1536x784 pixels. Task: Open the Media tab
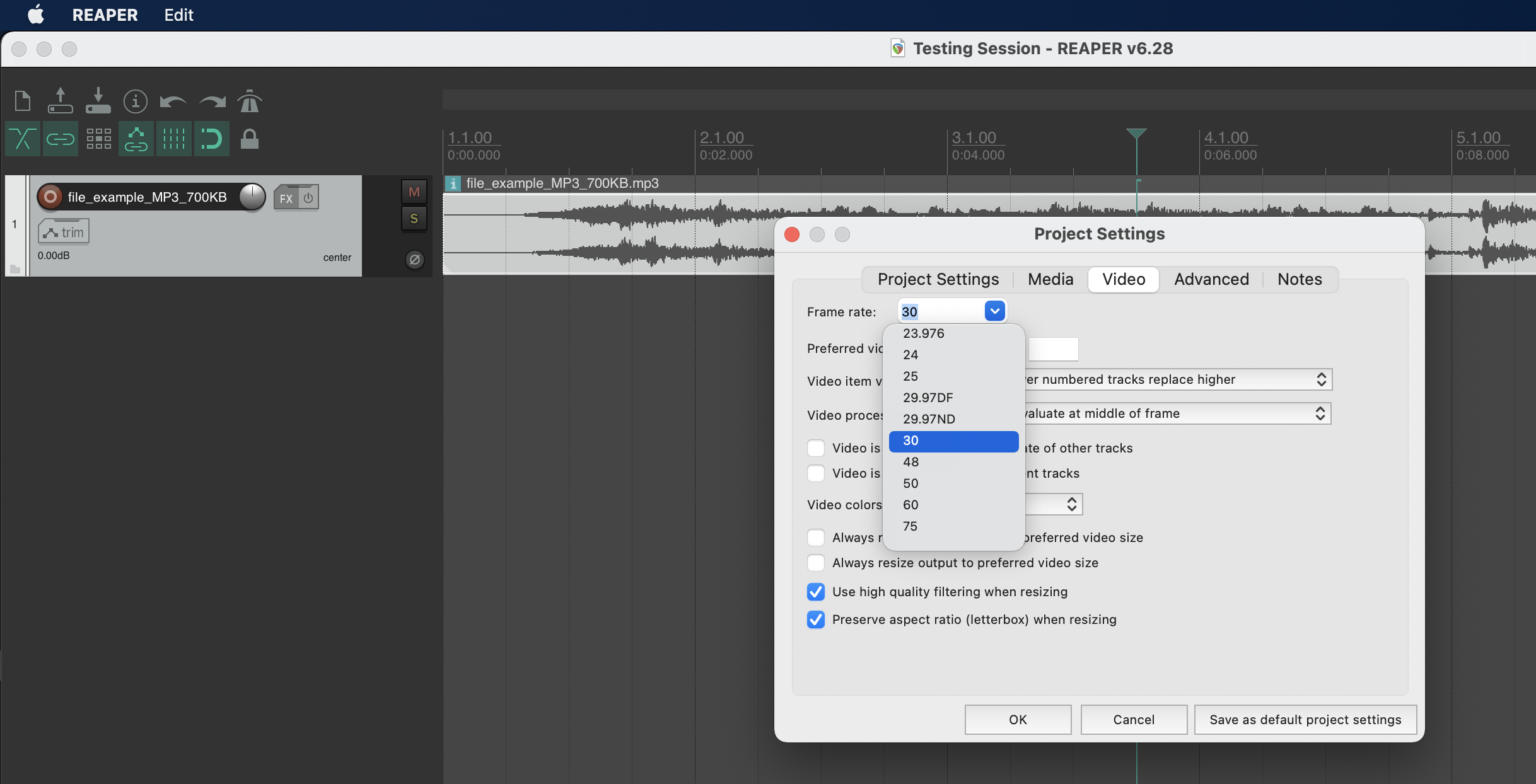click(x=1050, y=279)
